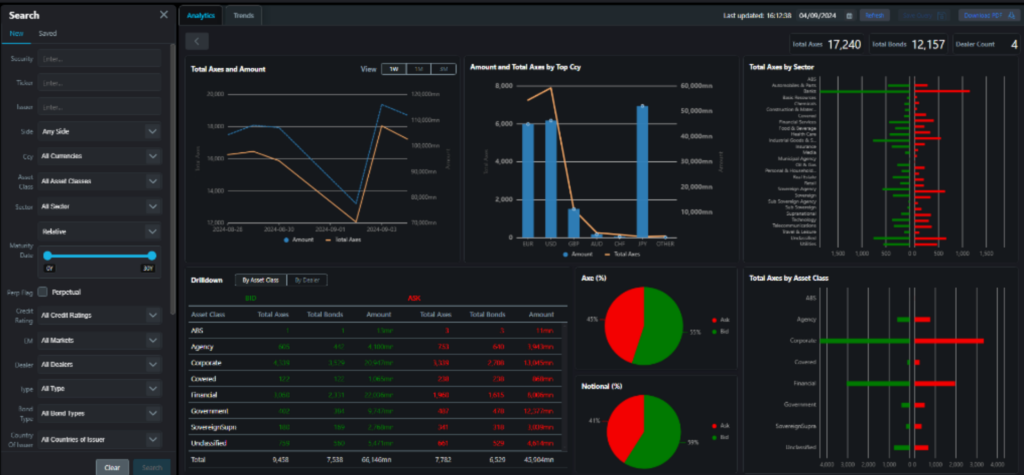Select the 1M view option

tap(419, 69)
